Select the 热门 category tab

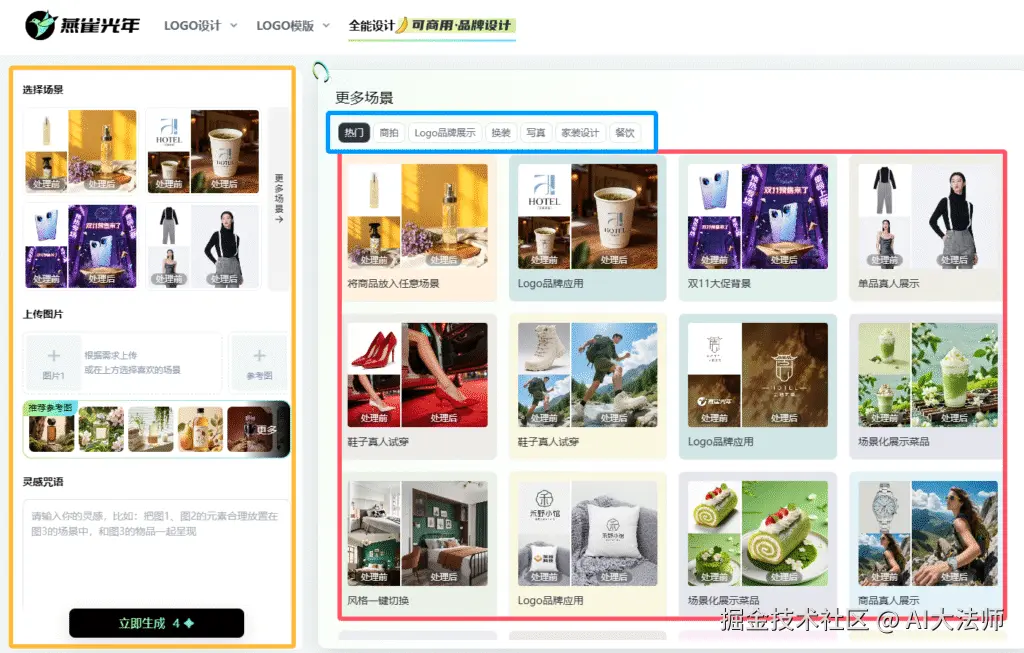click(353, 131)
